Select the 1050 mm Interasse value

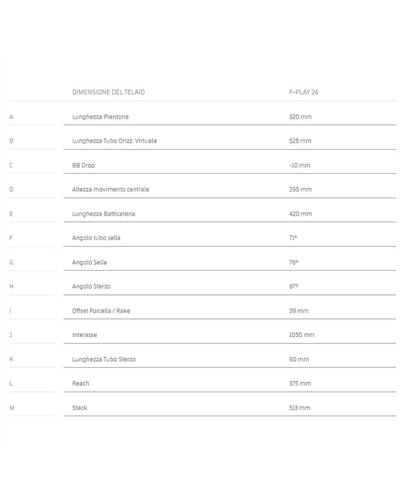[302, 335]
